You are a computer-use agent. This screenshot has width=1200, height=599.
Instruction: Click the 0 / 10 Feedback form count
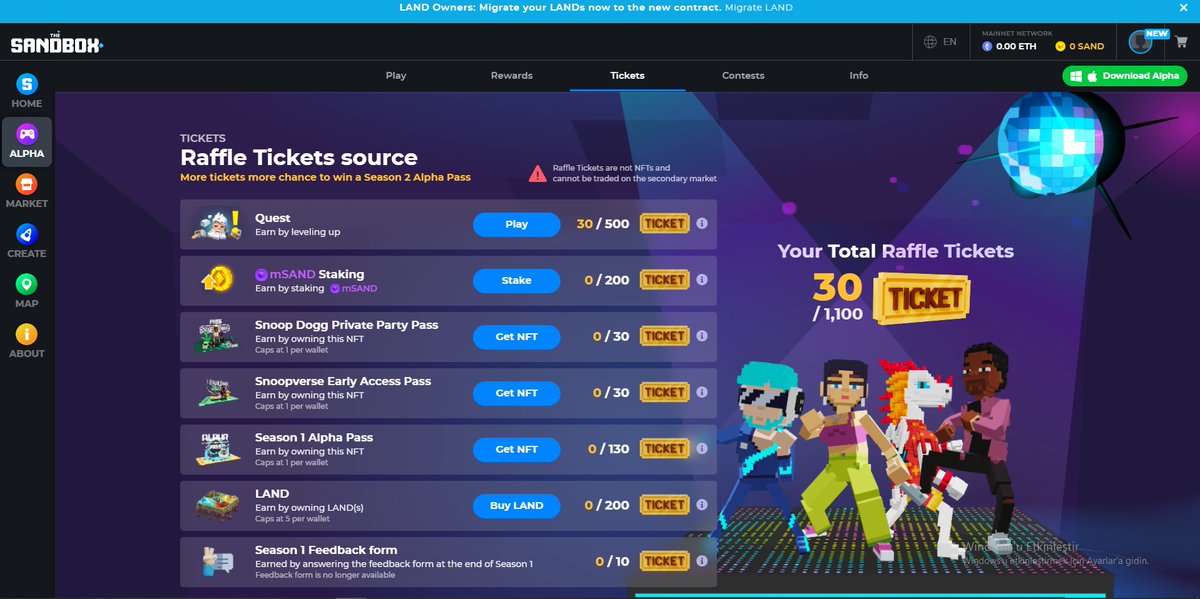(x=613, y=561)
